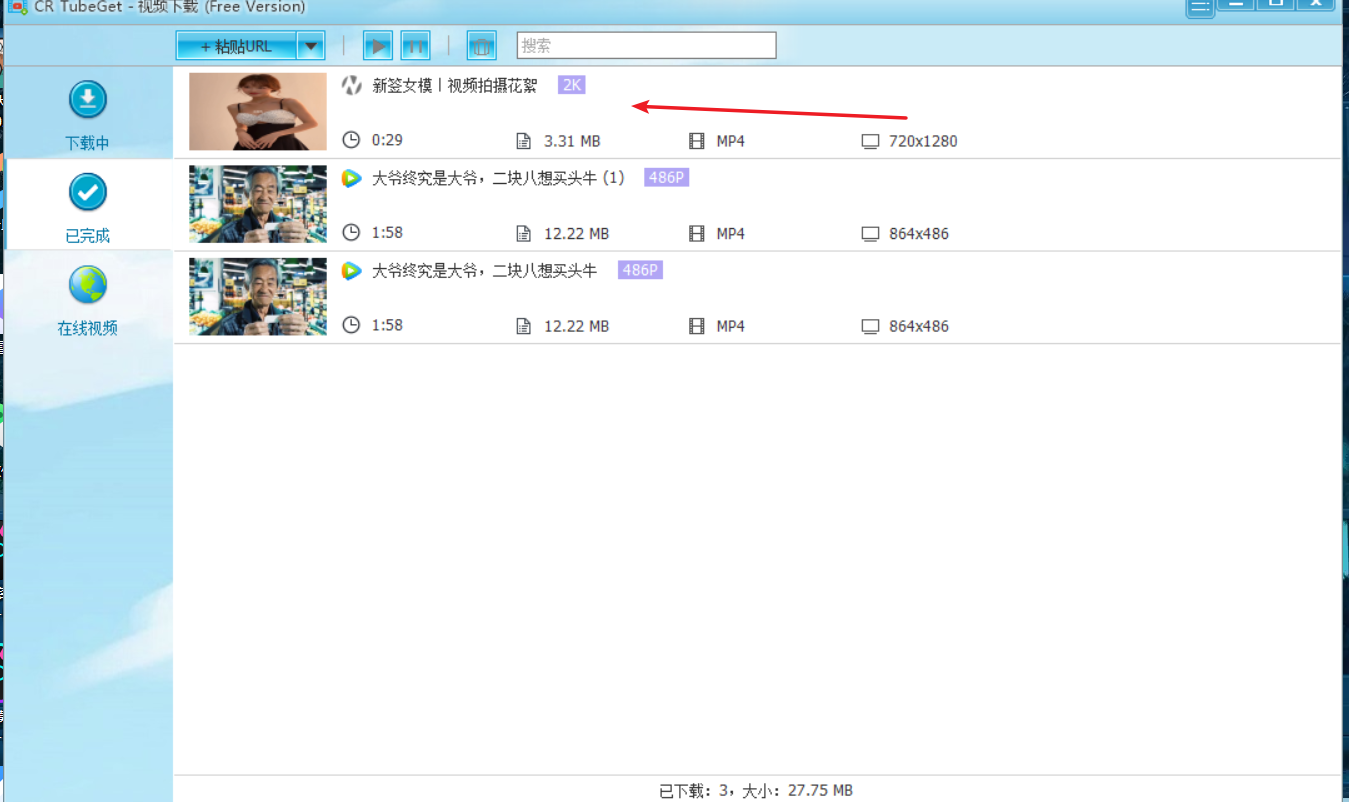Click the source site icon beside 新签女模 title

coord(351,86)
